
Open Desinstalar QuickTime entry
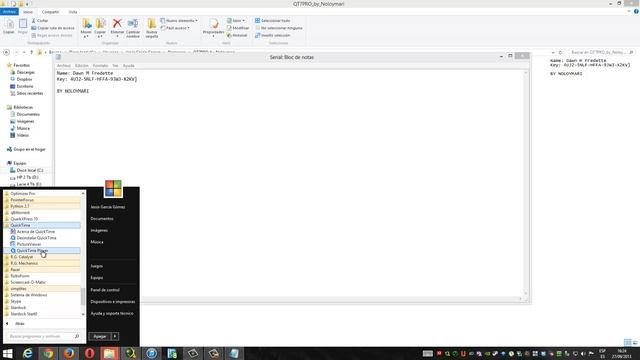(x=36, y=238)
